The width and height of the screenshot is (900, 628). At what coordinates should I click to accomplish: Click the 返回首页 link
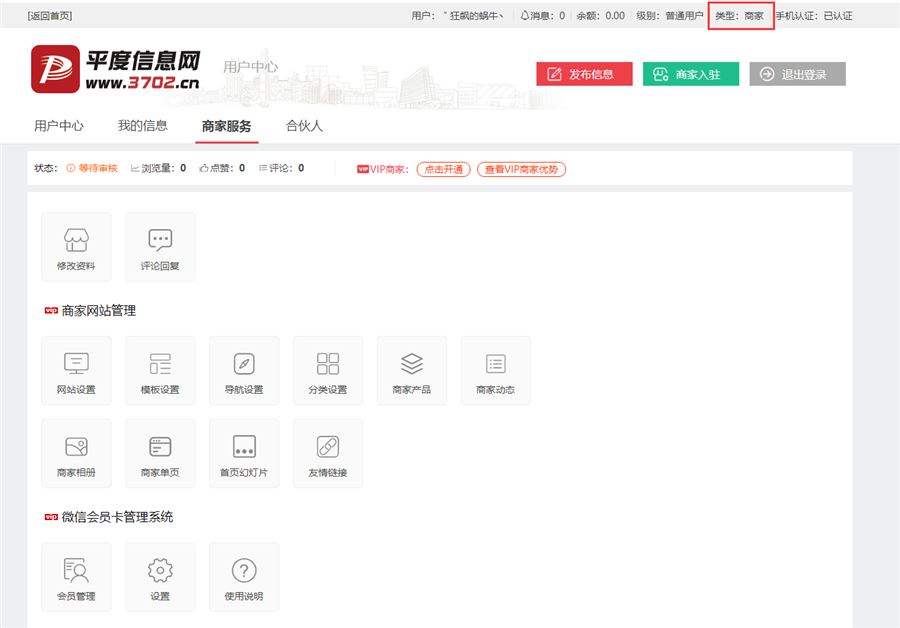(x=50, y=16)
